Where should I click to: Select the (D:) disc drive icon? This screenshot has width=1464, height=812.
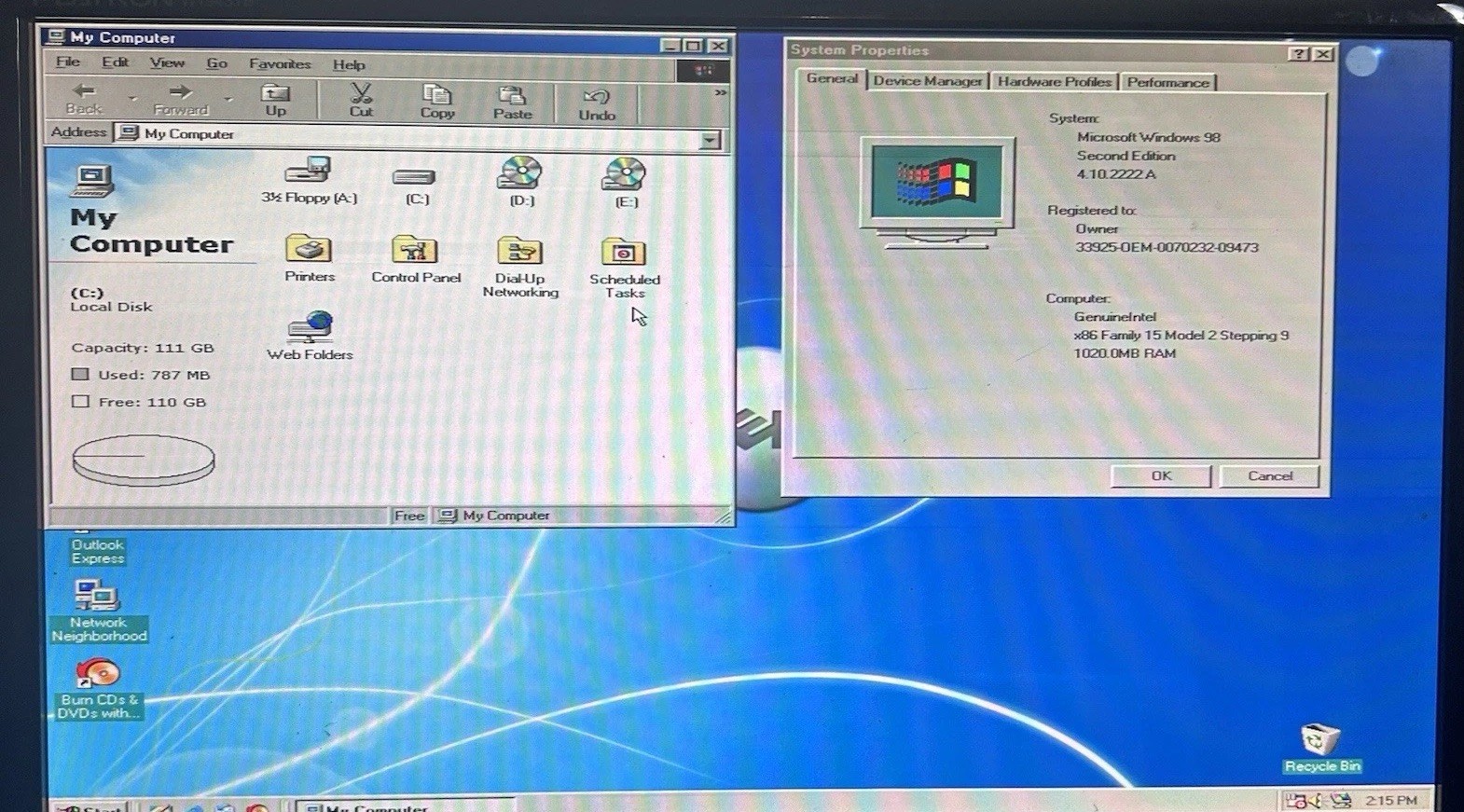pos(520,172)
